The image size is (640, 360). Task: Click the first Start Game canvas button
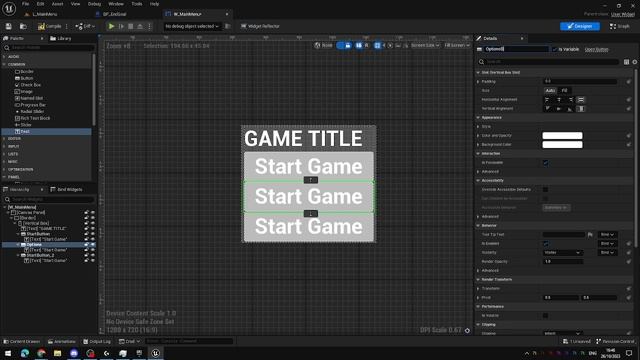[x=309, y=166]
